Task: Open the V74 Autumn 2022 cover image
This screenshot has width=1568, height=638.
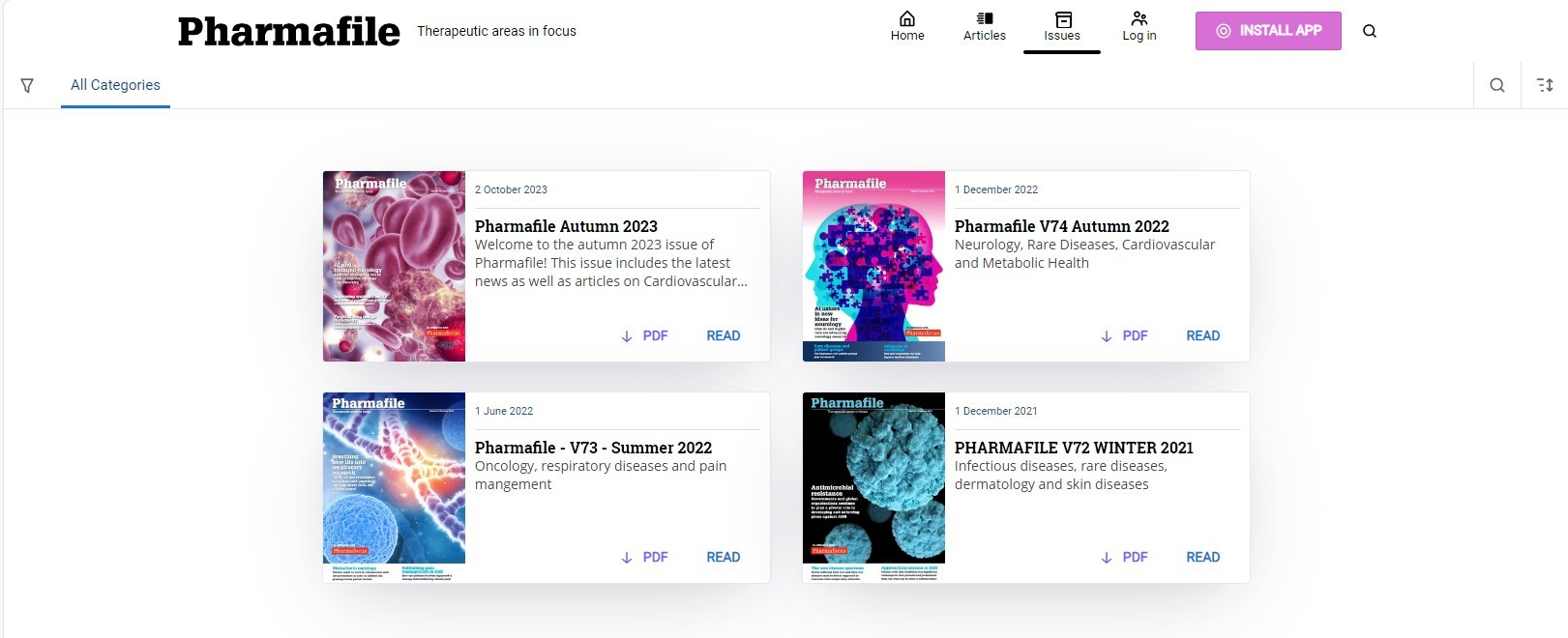Action: [873, 266]
